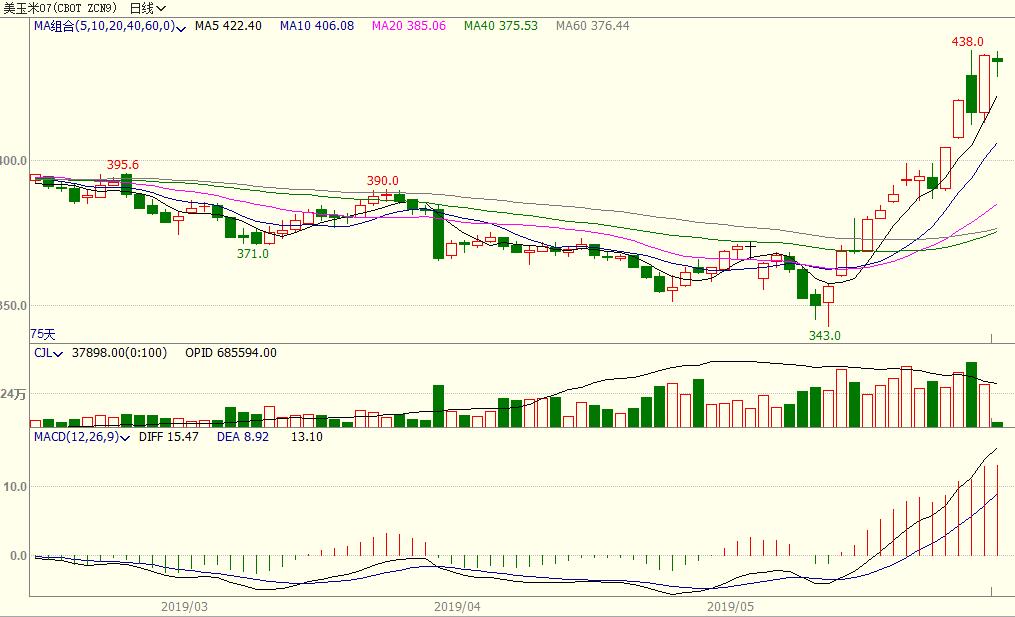Image resolution: width=1015 pixels, height=617 pixels.
Task: Click the 343.0 low price marker
Action: 824,335
